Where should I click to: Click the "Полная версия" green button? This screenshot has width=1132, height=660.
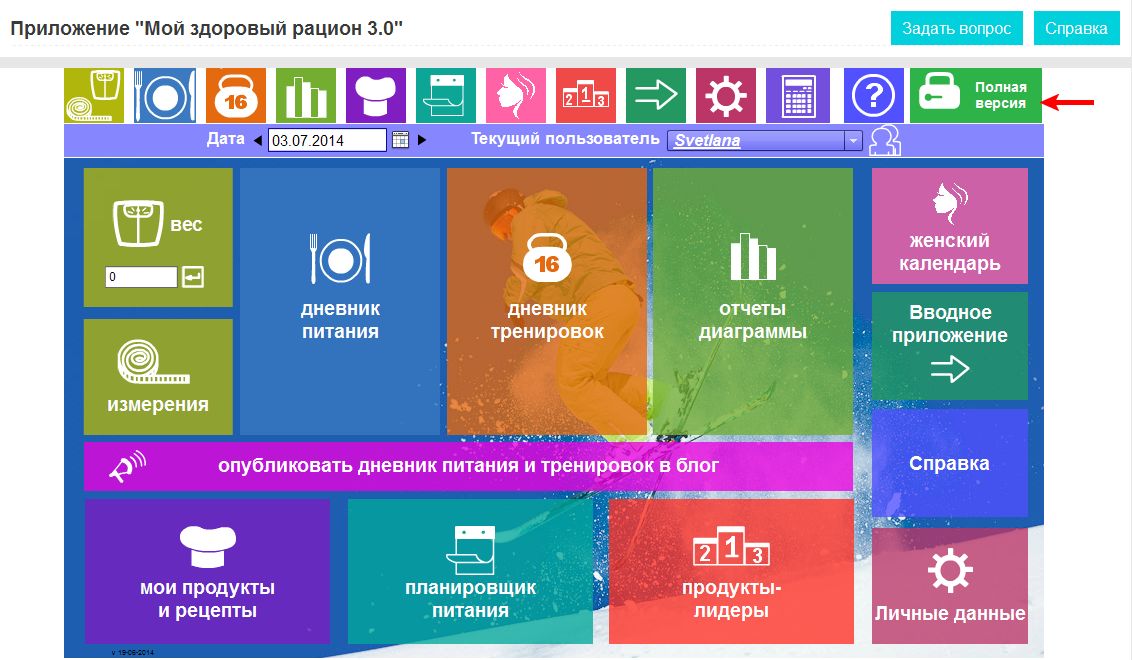coord(976,95)
